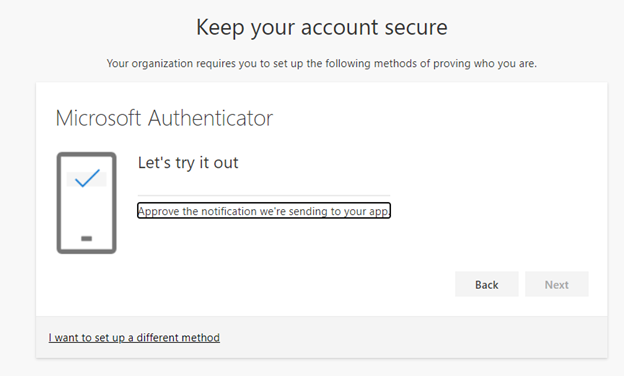Select the focused 'Approve the notification' text
The image size is (624, 376).
click(x=264, y=211)
